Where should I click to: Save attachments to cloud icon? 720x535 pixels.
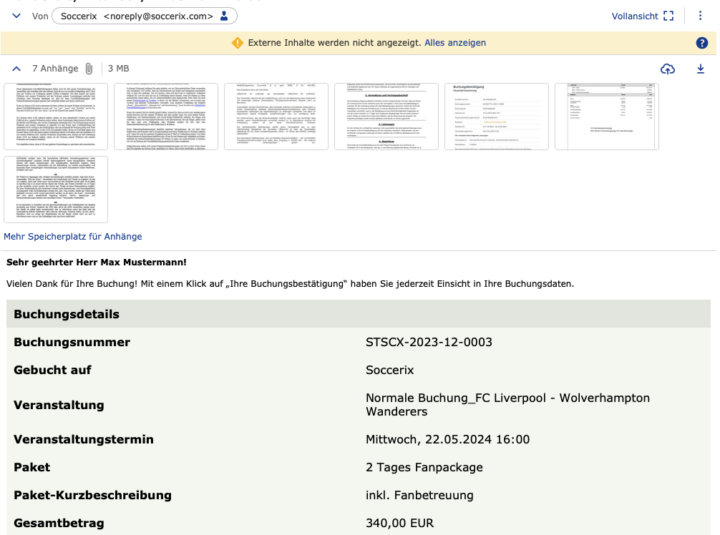[x=668, y=69]
